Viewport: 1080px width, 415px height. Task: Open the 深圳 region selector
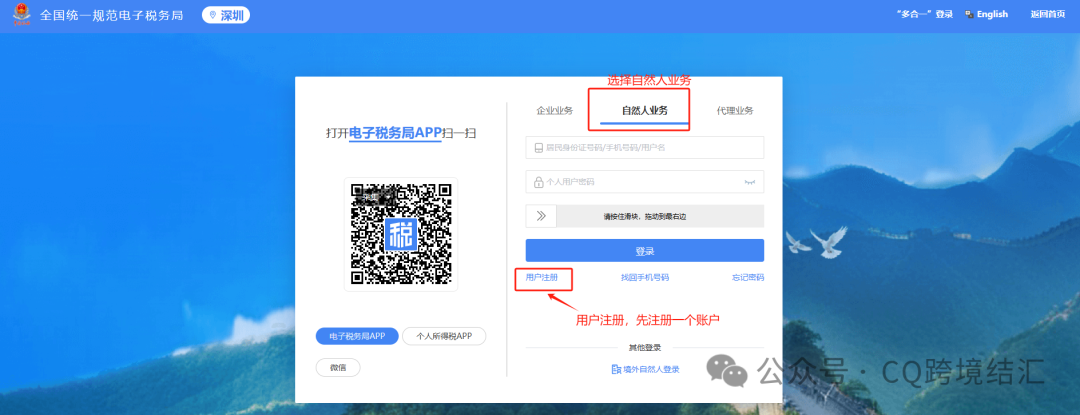tap(225, 15)
